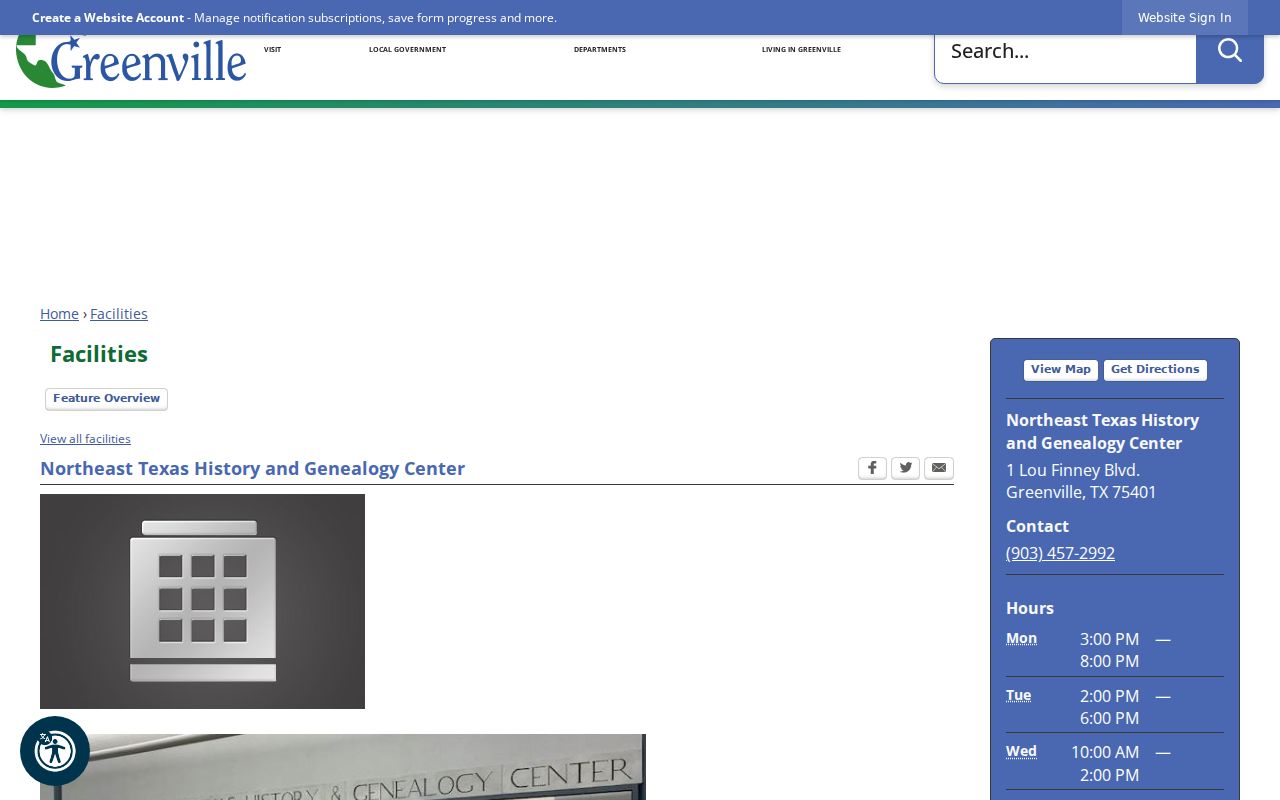Open the Facilities breadcrumb link
1280x800 pixels.
[x=119, y=314]
